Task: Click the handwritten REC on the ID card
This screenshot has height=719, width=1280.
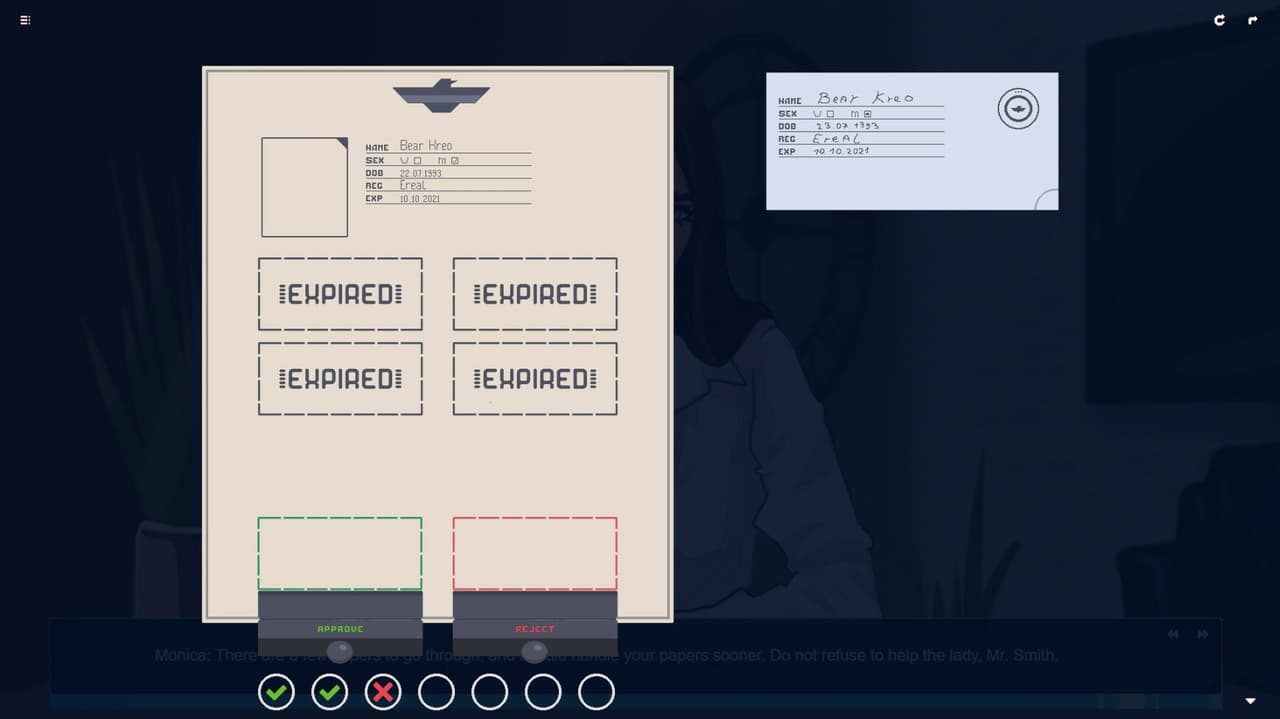Action: coord(836,139)
